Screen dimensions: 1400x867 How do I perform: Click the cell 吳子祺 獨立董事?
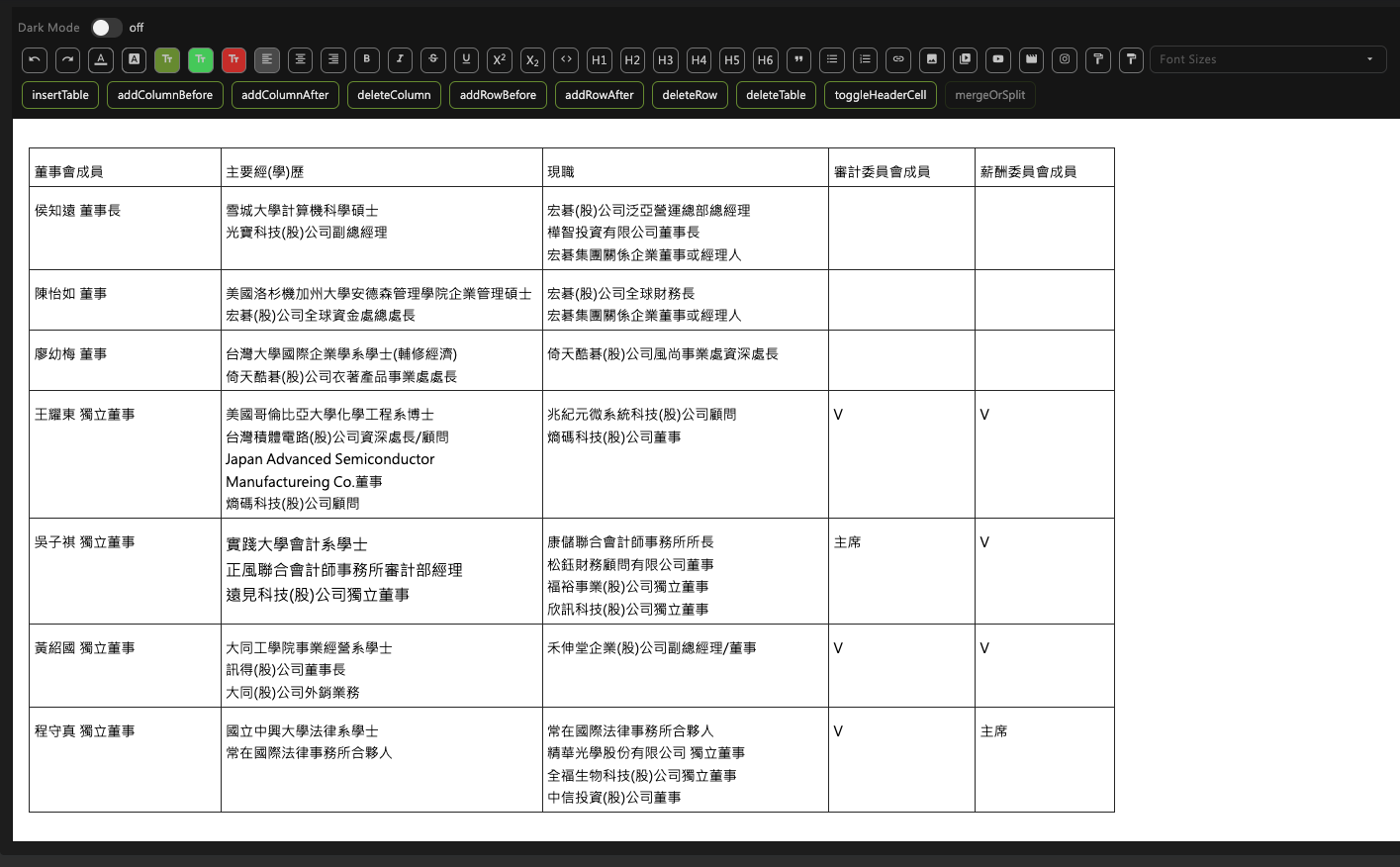(125, 571)
